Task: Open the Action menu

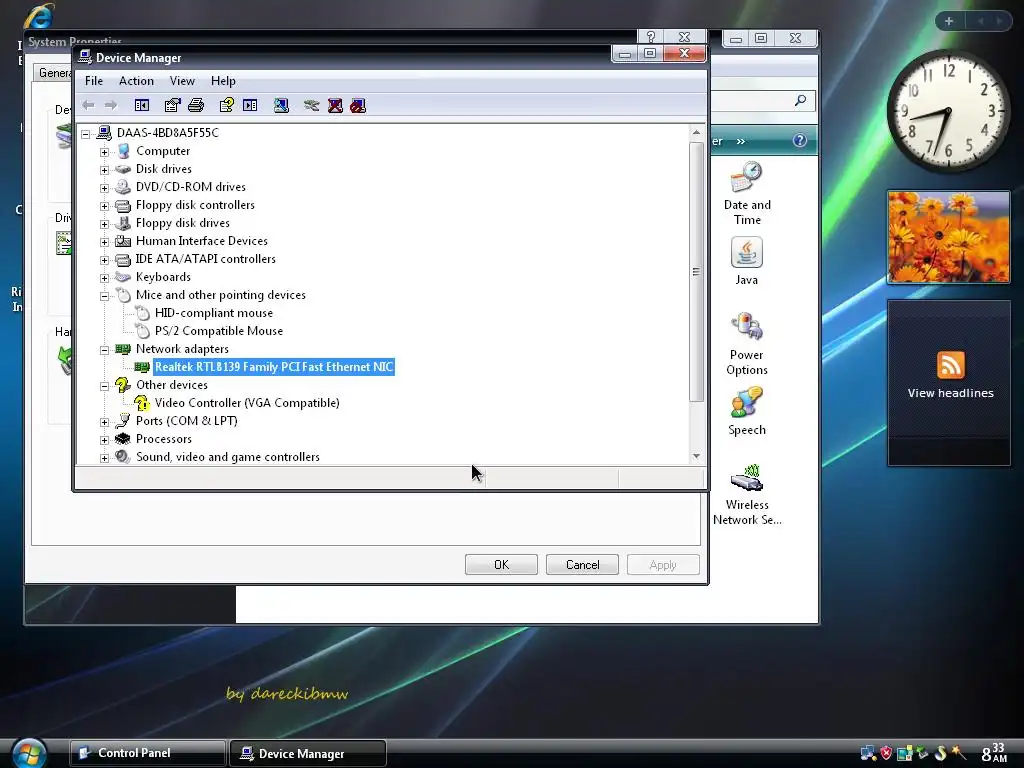Action: coord(136,81)
